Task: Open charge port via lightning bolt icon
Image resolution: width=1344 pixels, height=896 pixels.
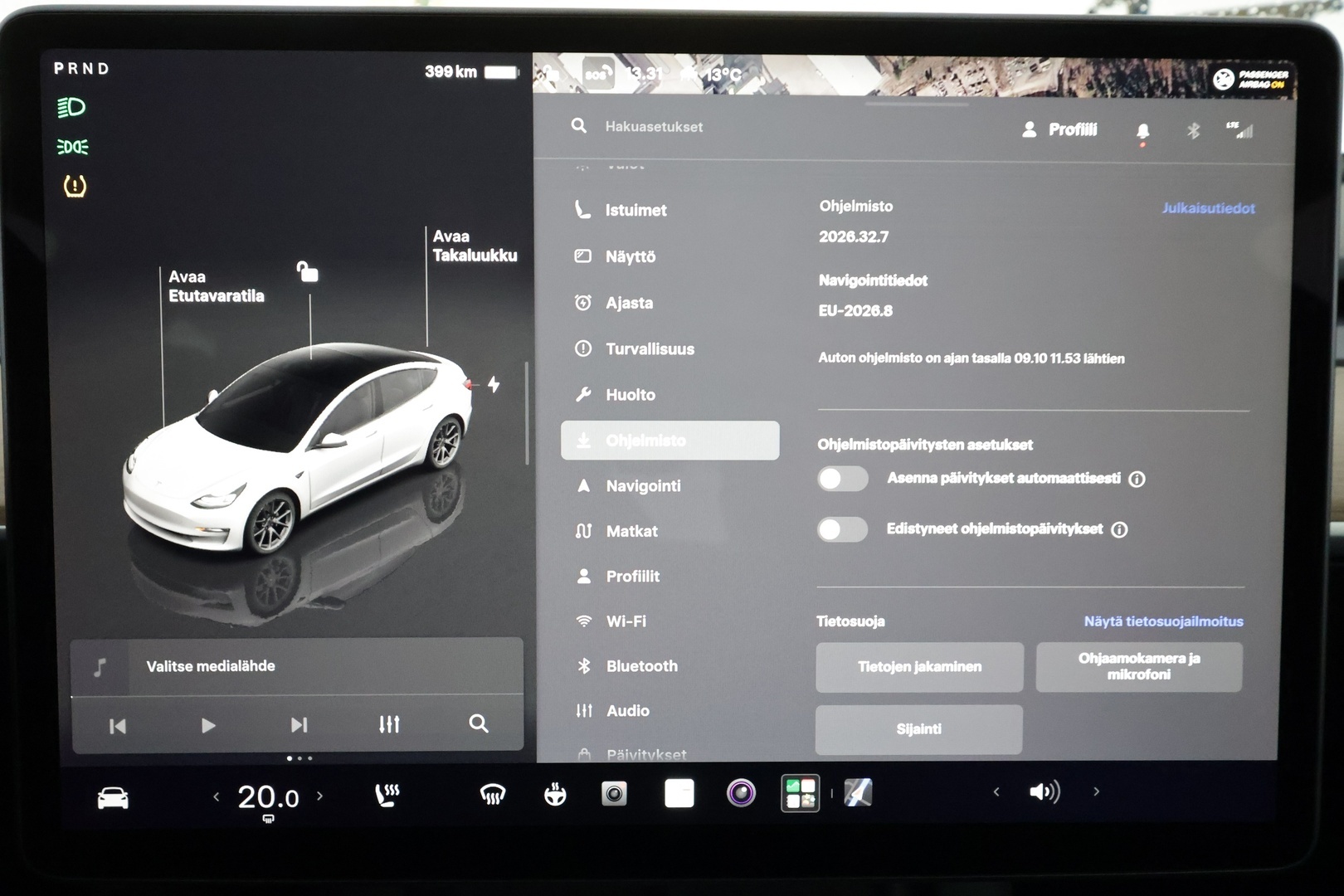Action: pos(494,384)
